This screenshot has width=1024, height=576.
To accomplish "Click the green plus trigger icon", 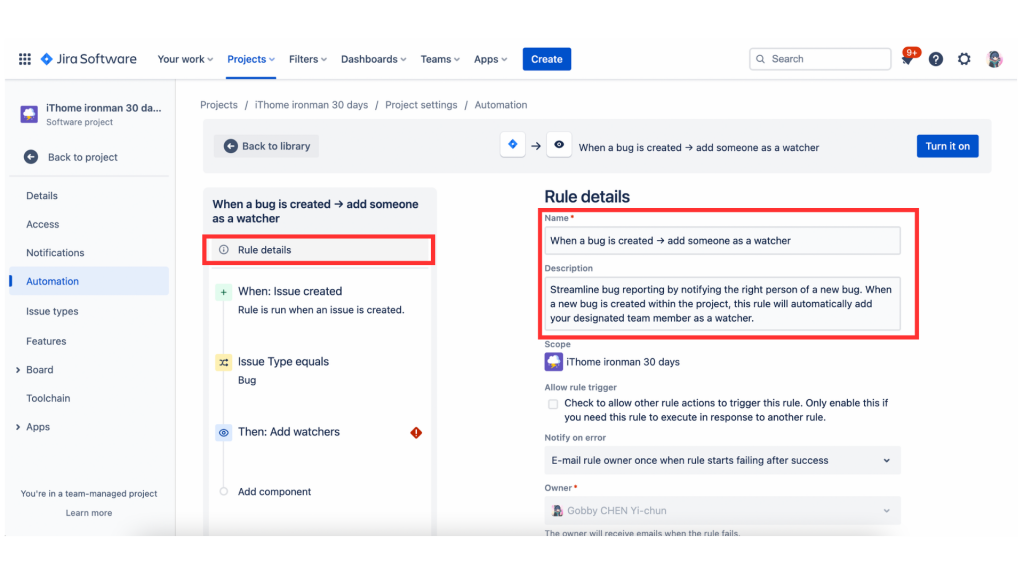I will coord(223,292).
